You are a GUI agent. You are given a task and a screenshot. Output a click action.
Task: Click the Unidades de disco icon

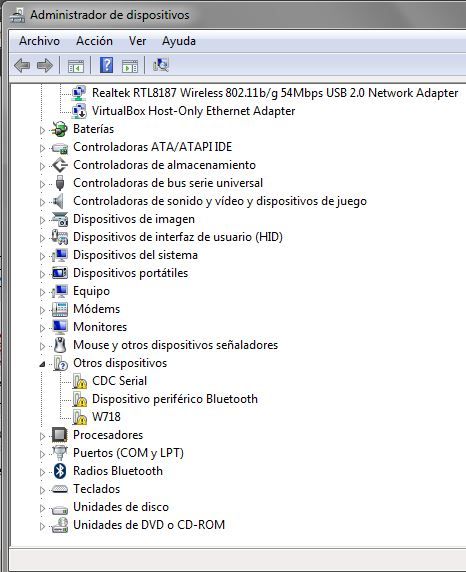[x=59, y=509]
